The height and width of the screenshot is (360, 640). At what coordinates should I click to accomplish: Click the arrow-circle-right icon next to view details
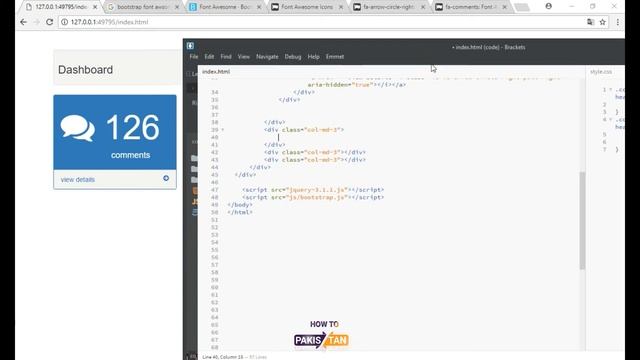[x=166, y=178]
